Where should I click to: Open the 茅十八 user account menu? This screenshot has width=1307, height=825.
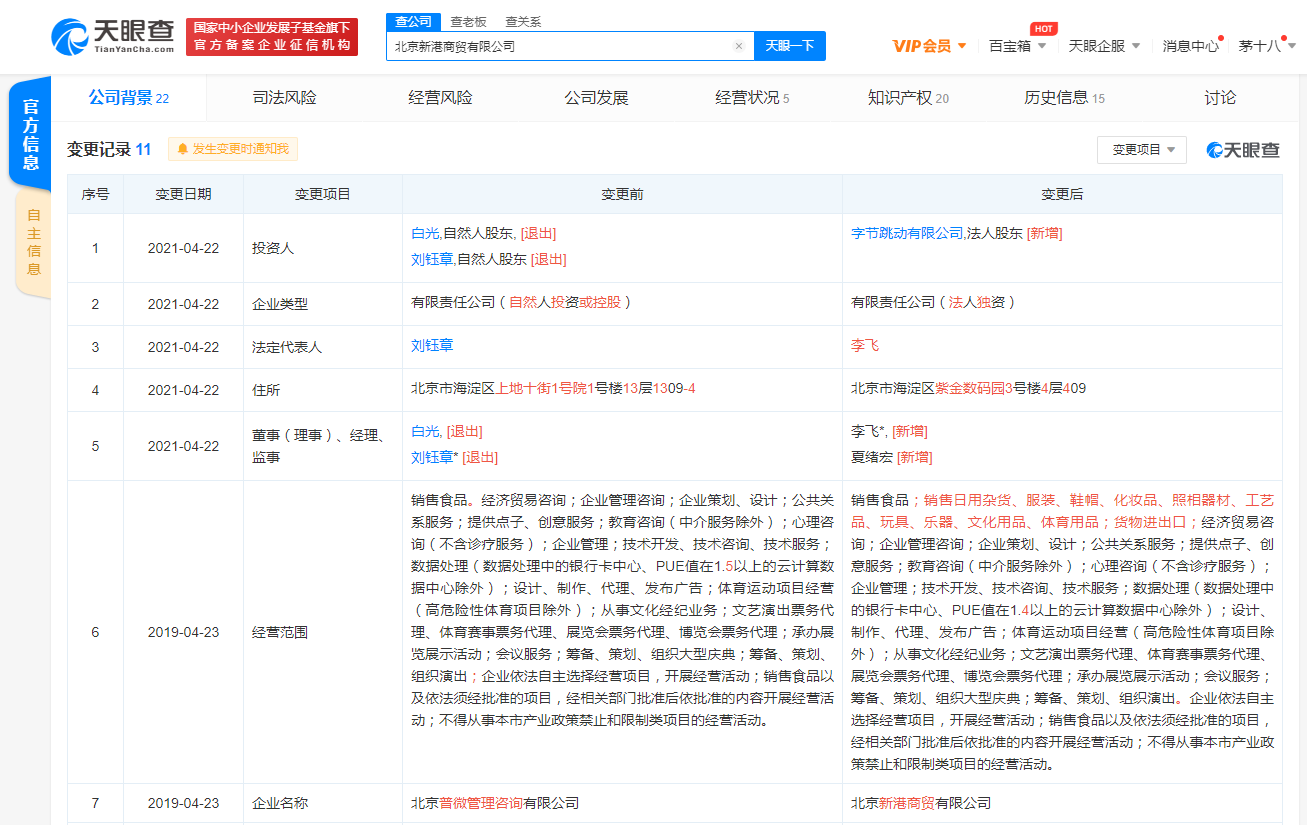click(x=1265, y=46)
